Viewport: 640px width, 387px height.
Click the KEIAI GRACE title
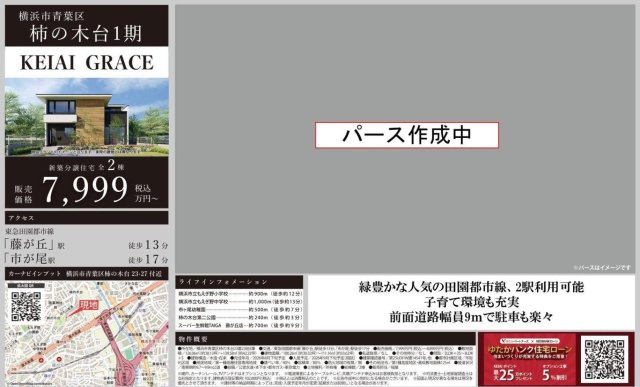pos(87,62)
